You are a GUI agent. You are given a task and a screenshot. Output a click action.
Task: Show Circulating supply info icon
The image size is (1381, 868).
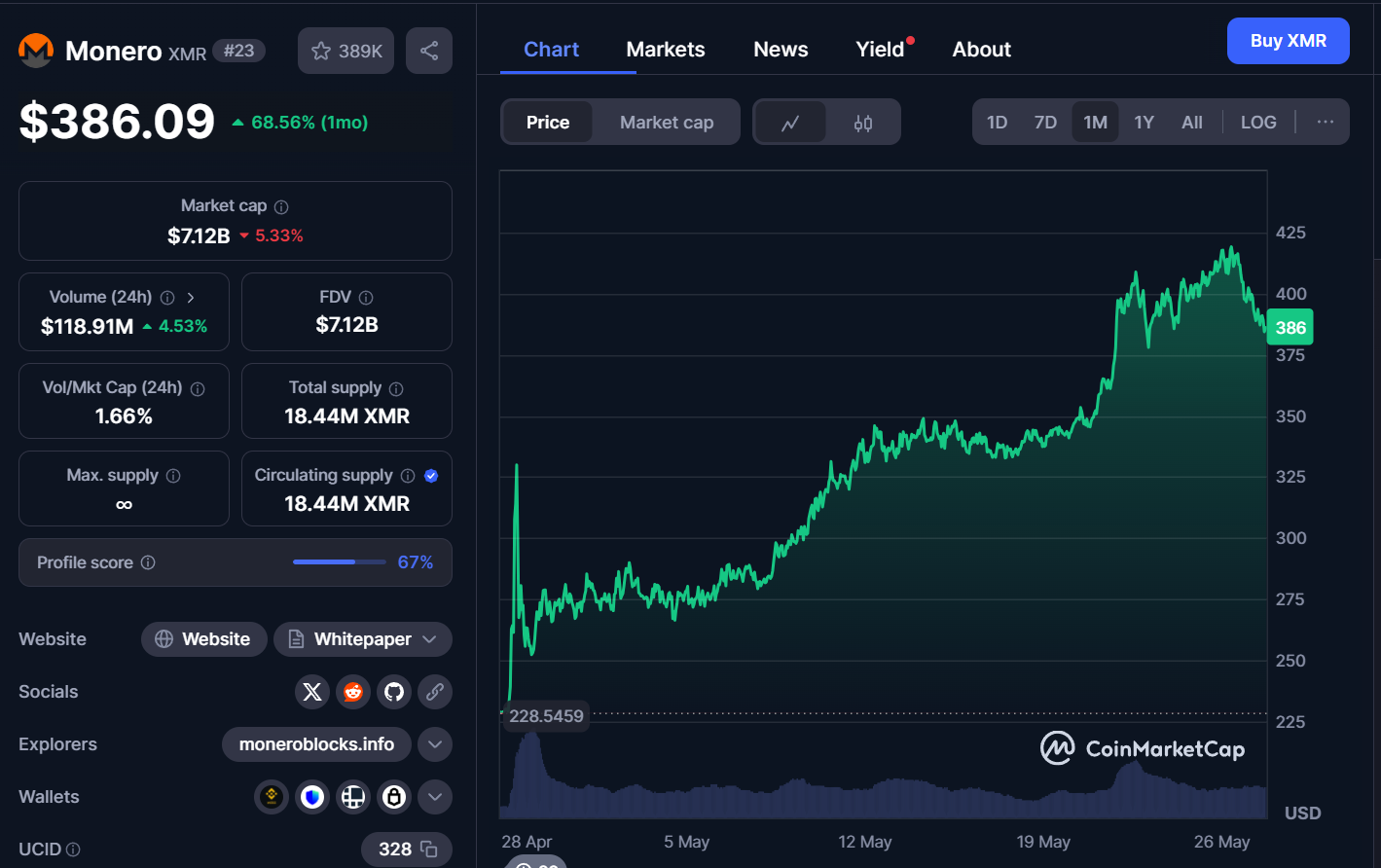pyautogui.click(x=408, y=476)
